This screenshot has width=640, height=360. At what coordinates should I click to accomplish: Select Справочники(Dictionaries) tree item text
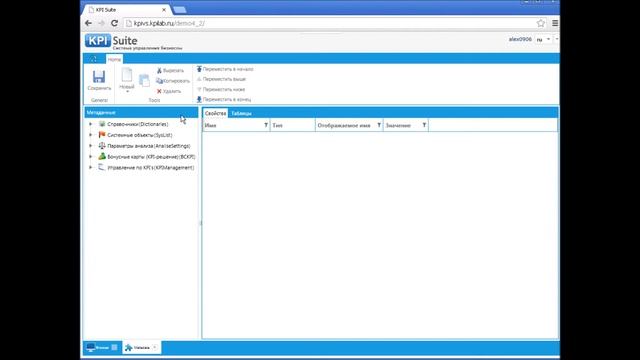(138, 124)
